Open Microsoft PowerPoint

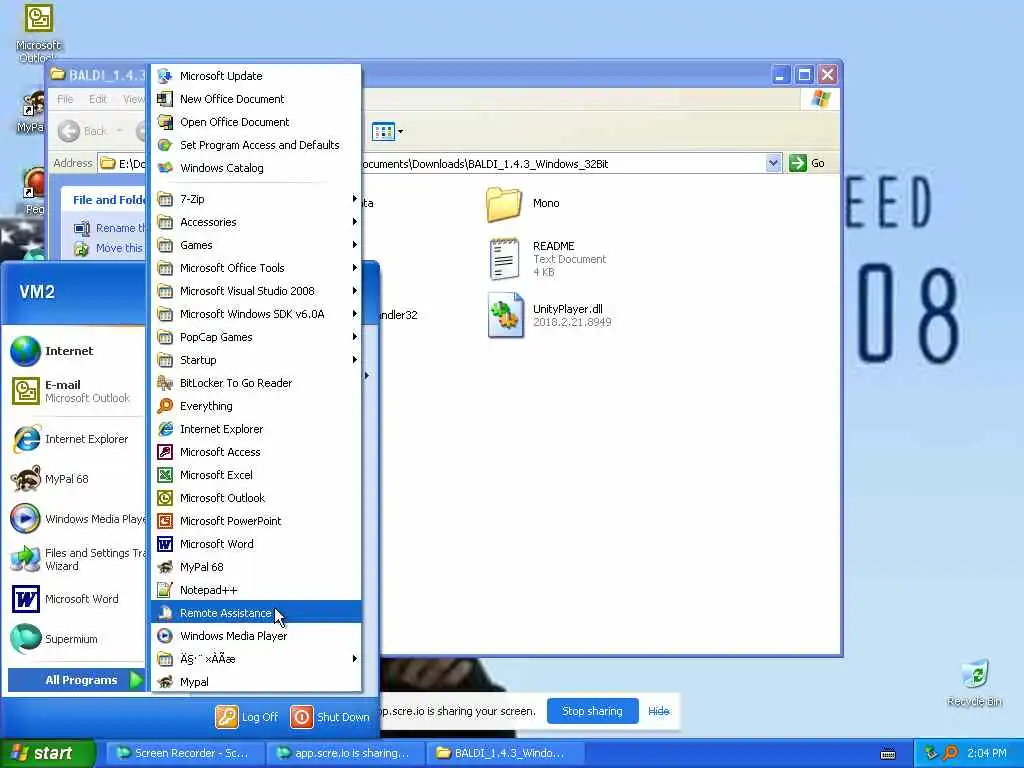pos(256,520)
